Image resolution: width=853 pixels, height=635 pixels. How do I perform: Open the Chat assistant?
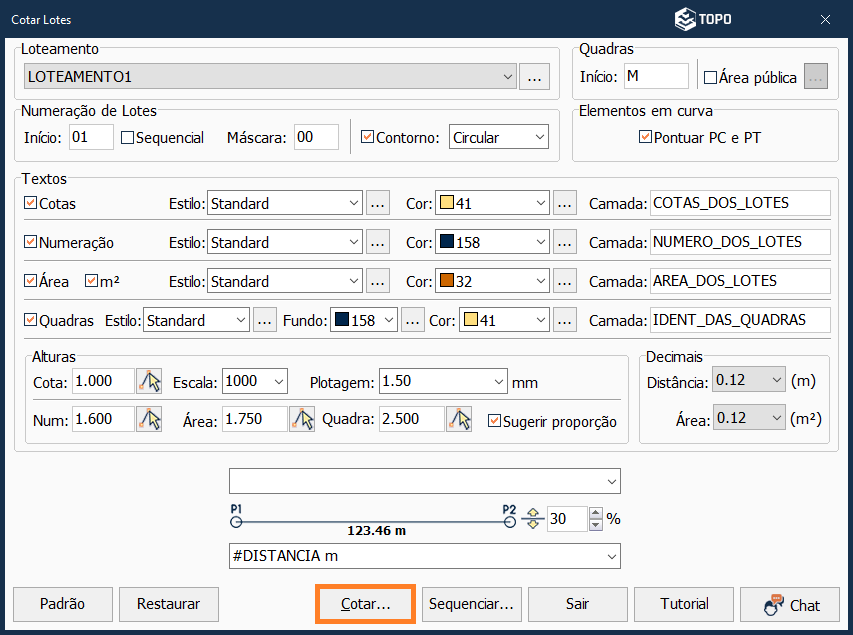click(x=790, y=604)
